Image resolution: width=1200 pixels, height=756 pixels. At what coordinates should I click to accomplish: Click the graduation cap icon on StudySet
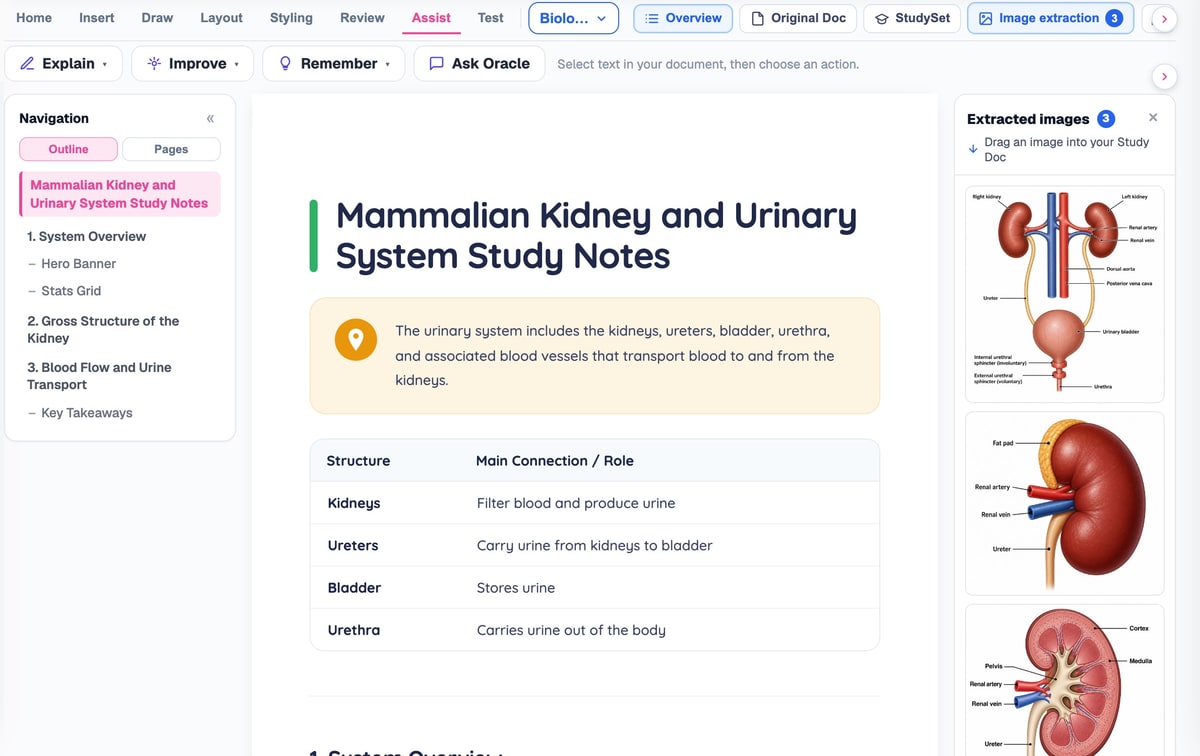882,18
